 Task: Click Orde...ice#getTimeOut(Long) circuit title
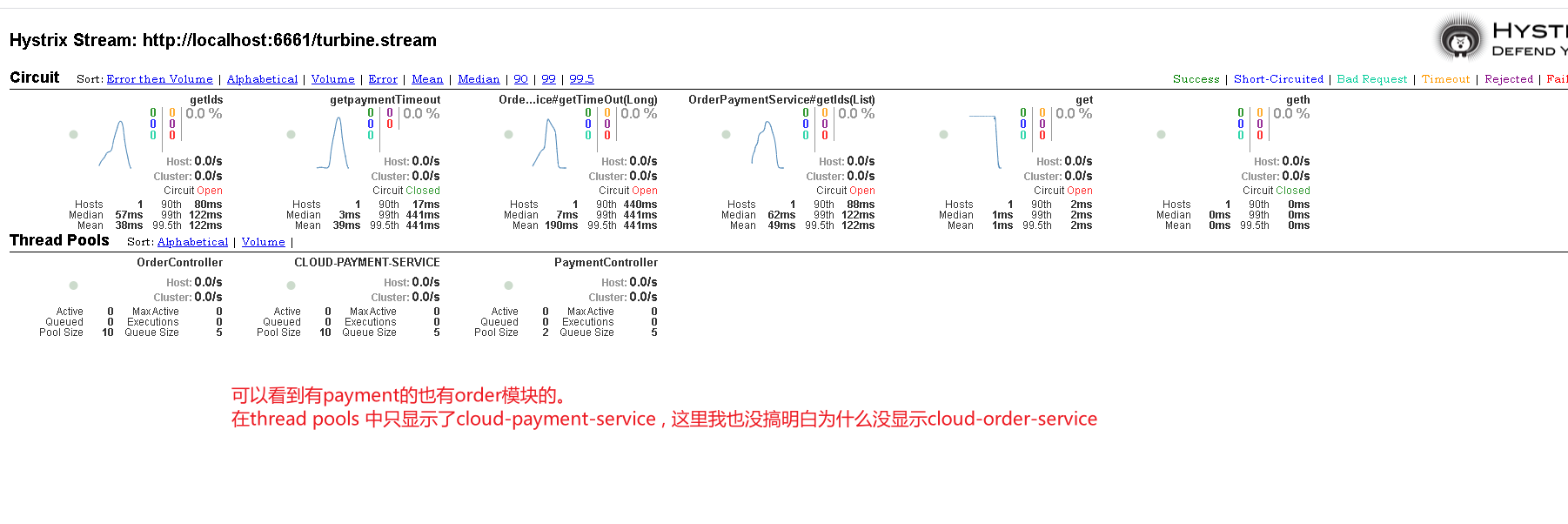[x=578, y=100]
